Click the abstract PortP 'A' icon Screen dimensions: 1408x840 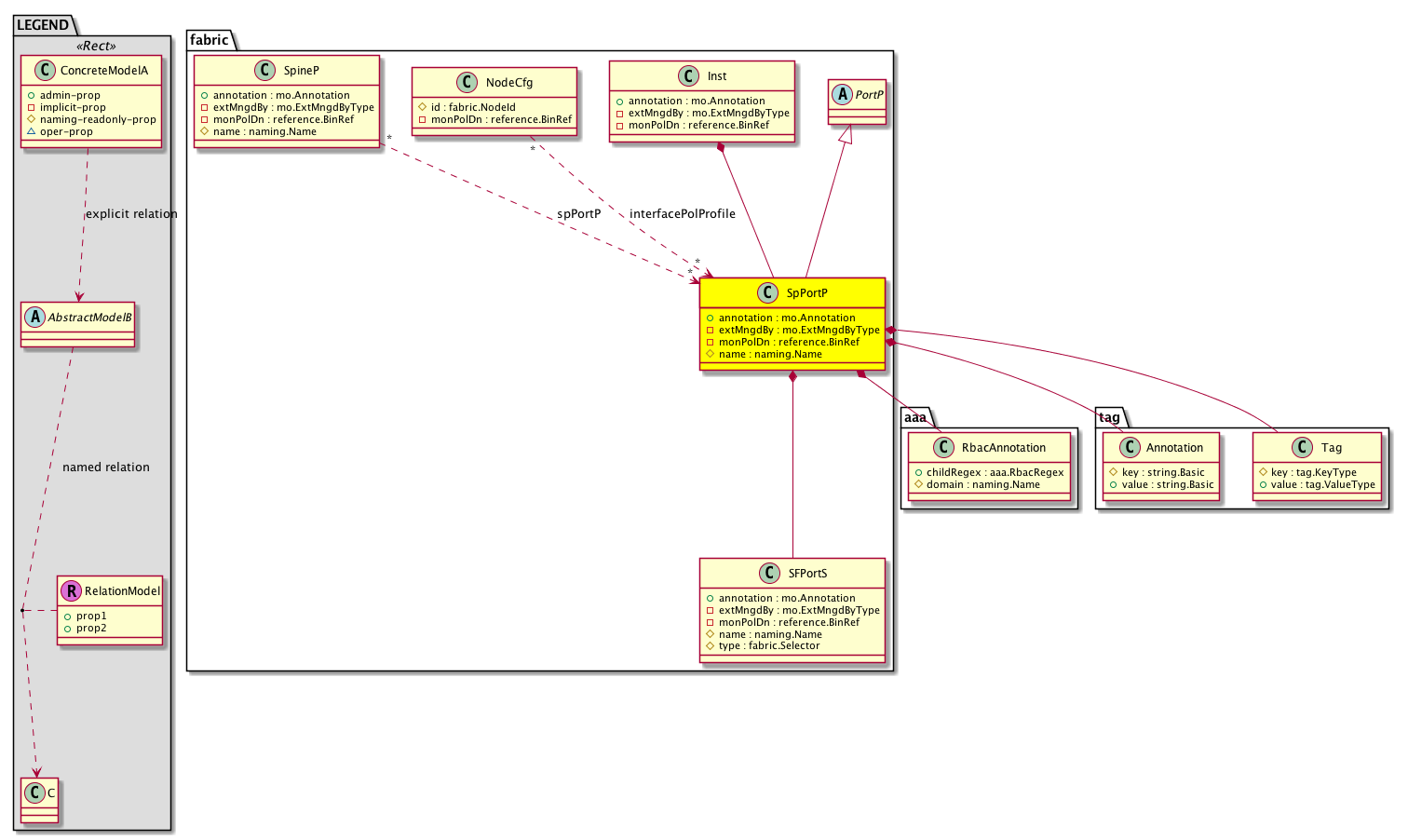(843, 95)
